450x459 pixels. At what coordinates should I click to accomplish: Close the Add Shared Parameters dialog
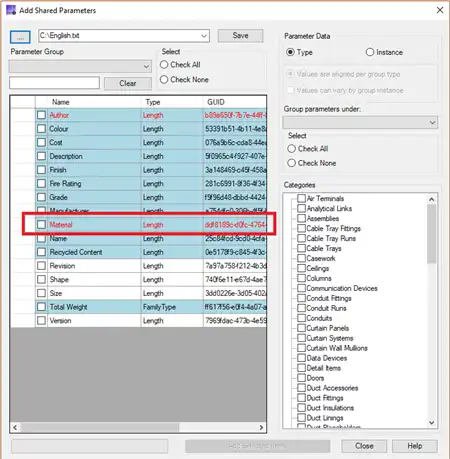[440, 10]
